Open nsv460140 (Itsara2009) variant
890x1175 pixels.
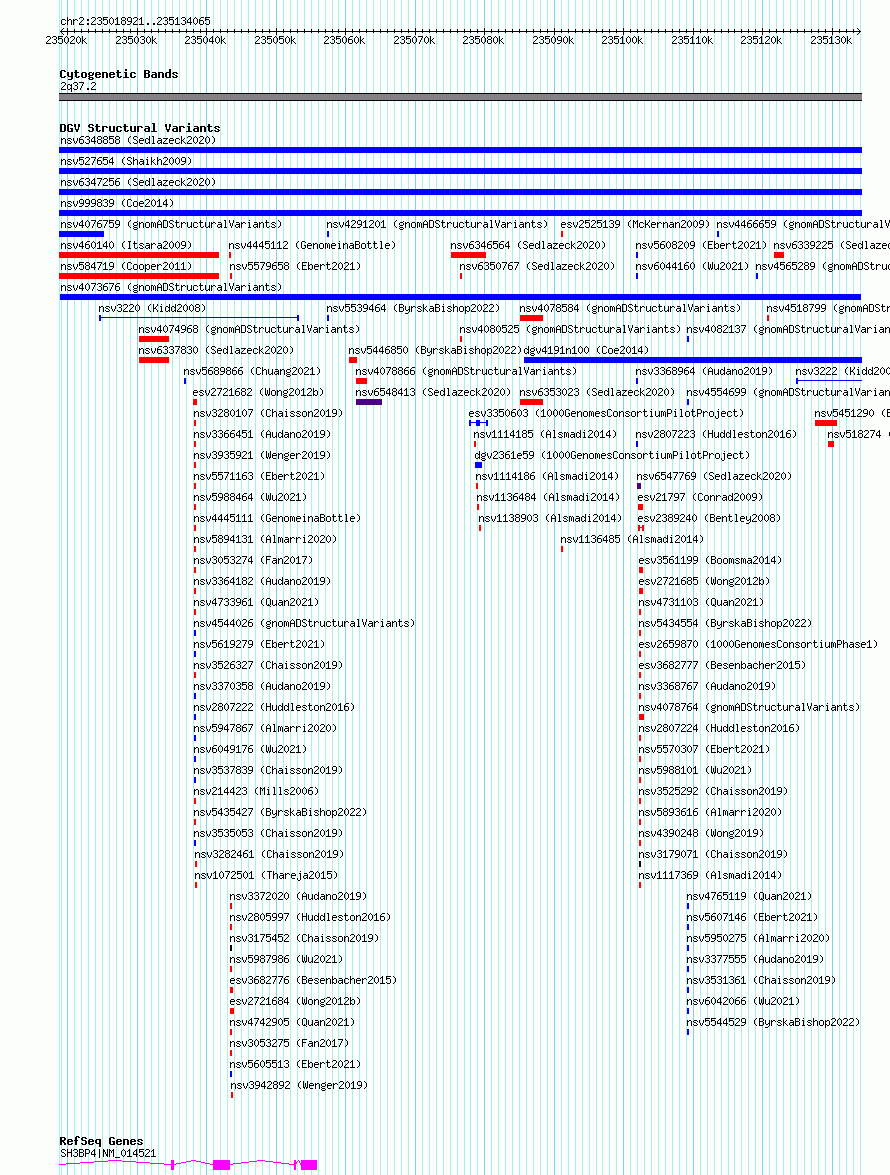point(126,245)
